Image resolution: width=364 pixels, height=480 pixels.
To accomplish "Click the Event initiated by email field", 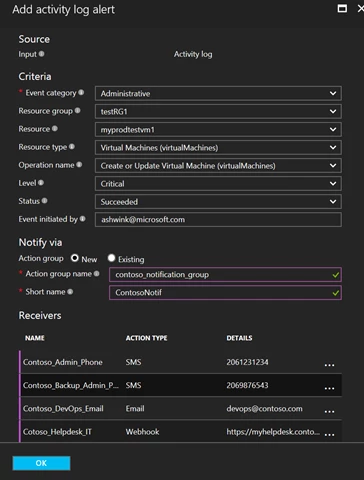I will click(218, 220).
